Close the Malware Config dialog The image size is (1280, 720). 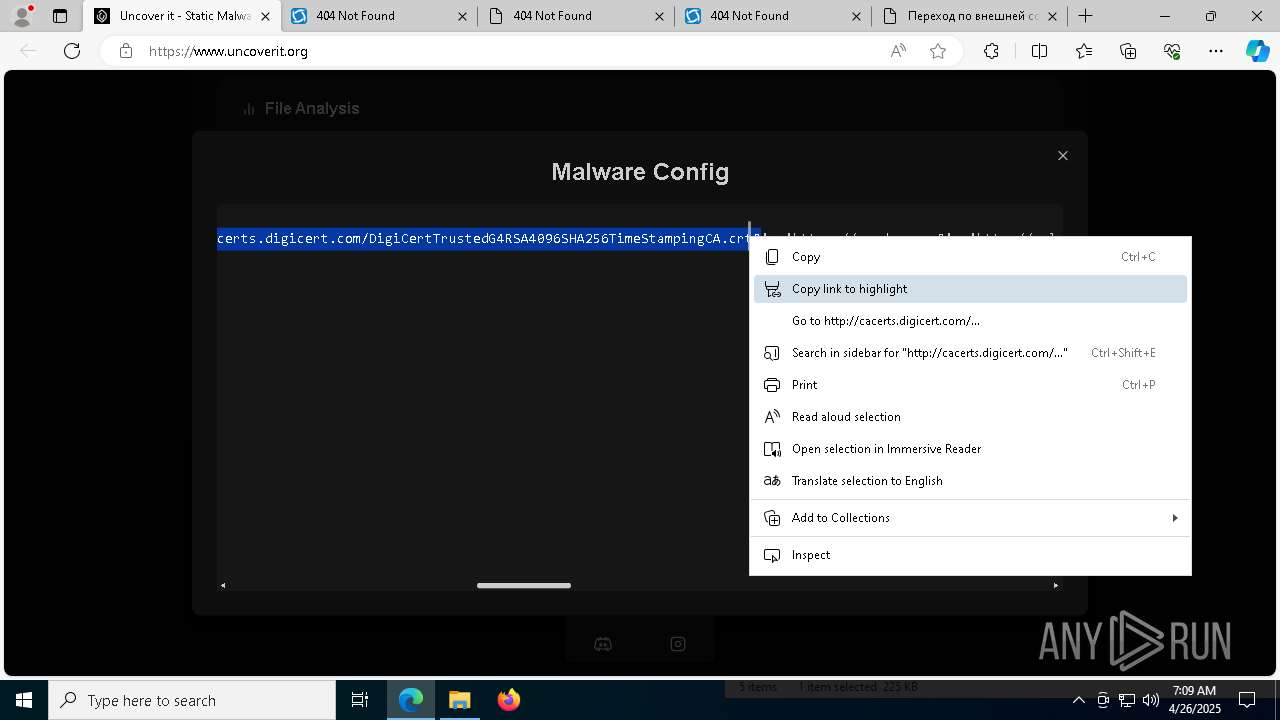1063,155
